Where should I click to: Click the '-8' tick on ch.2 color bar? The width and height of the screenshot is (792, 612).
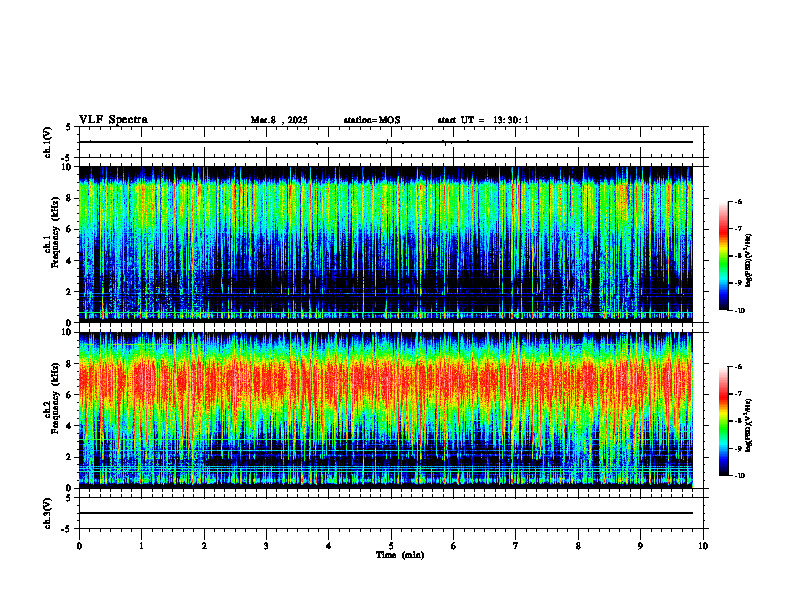click(x=738, y=421)
